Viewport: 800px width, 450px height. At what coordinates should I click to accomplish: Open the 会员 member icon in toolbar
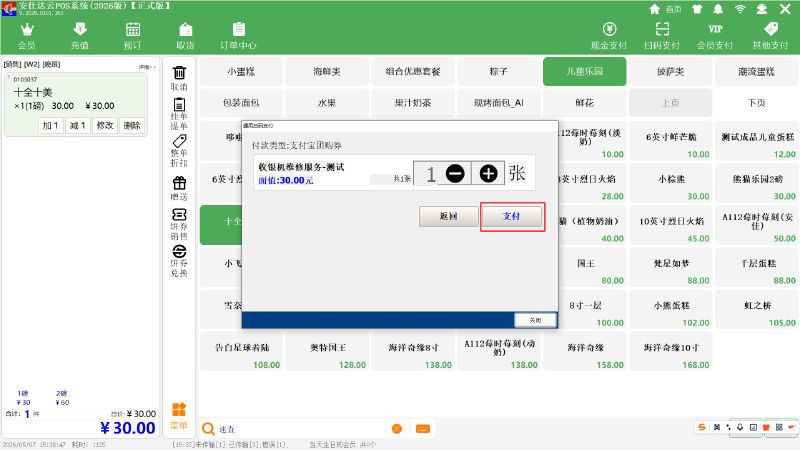27,36
